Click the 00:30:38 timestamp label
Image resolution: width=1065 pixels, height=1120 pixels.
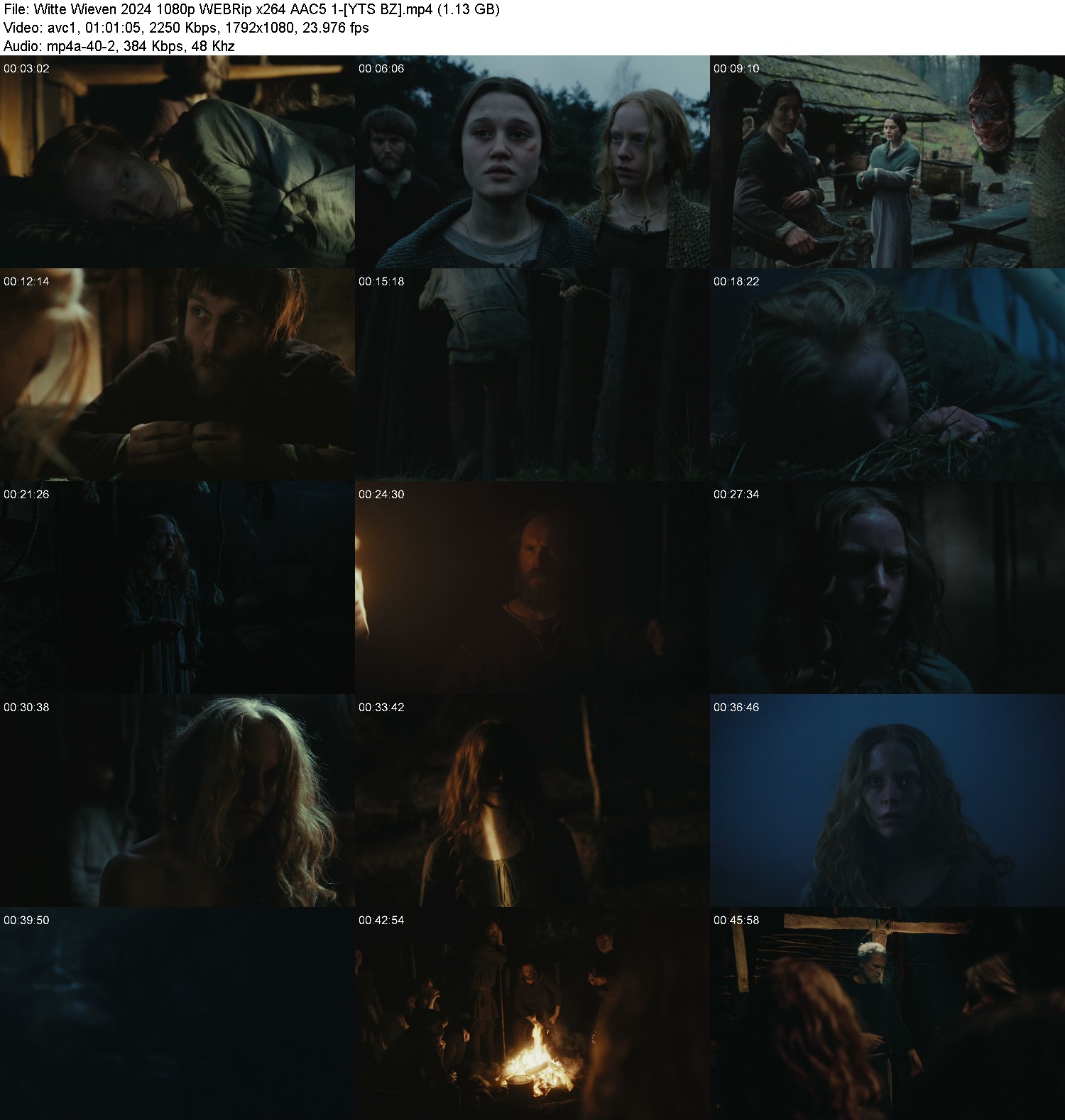pos(26,708)
